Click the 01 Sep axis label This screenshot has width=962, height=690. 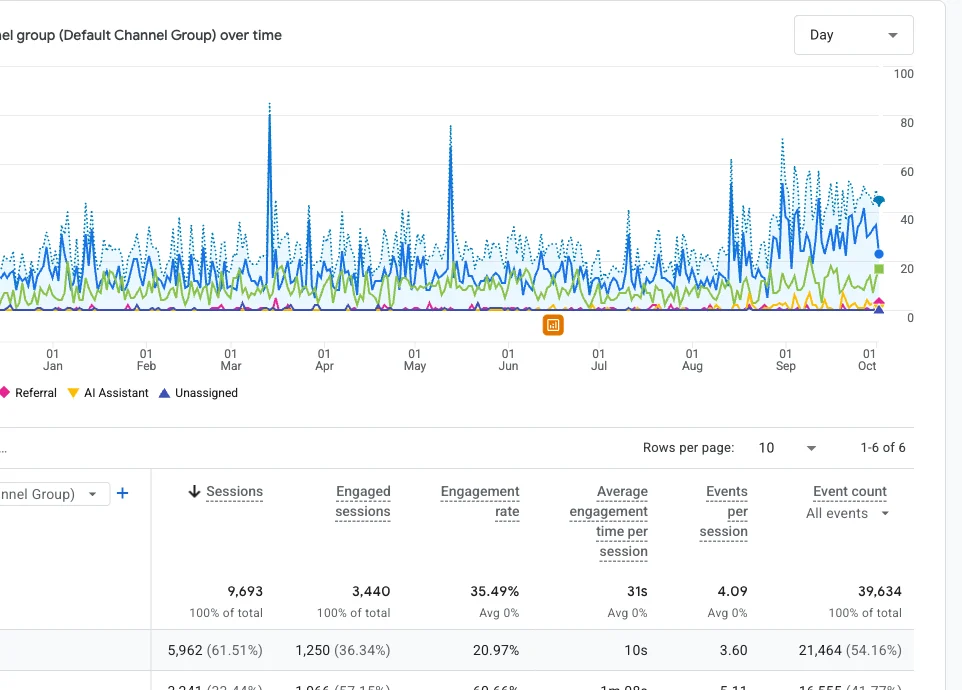(x=785, y=359)
